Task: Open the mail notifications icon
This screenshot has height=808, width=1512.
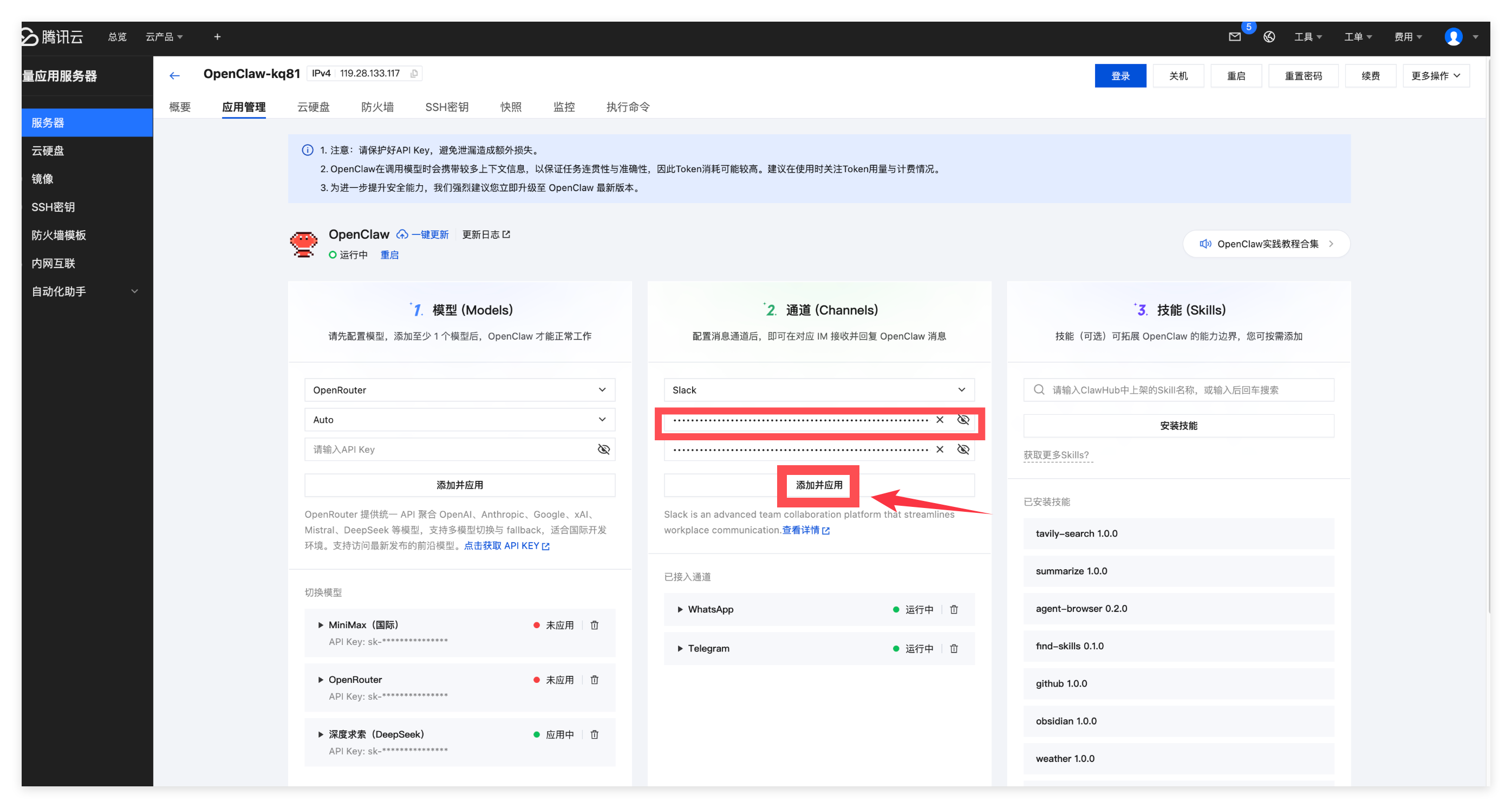Action: click(1234, 37)
